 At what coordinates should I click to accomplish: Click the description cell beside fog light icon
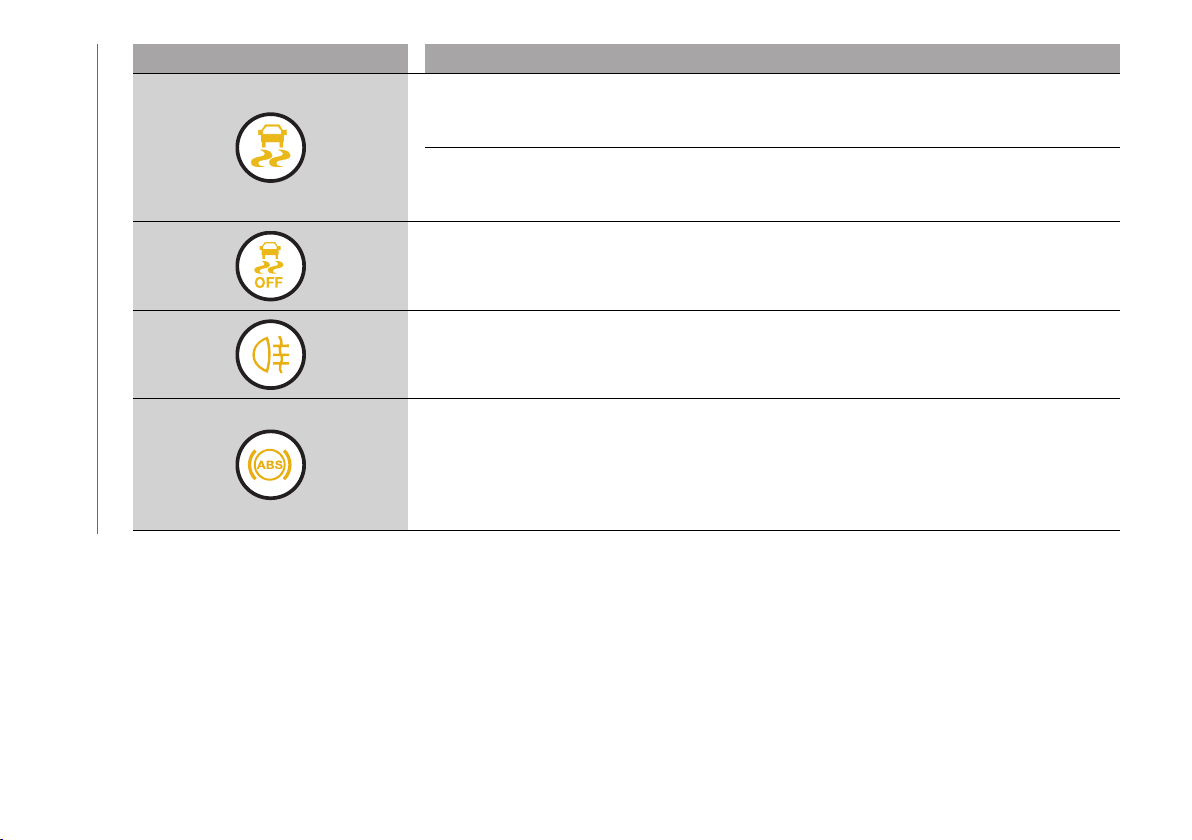(764, 354)
